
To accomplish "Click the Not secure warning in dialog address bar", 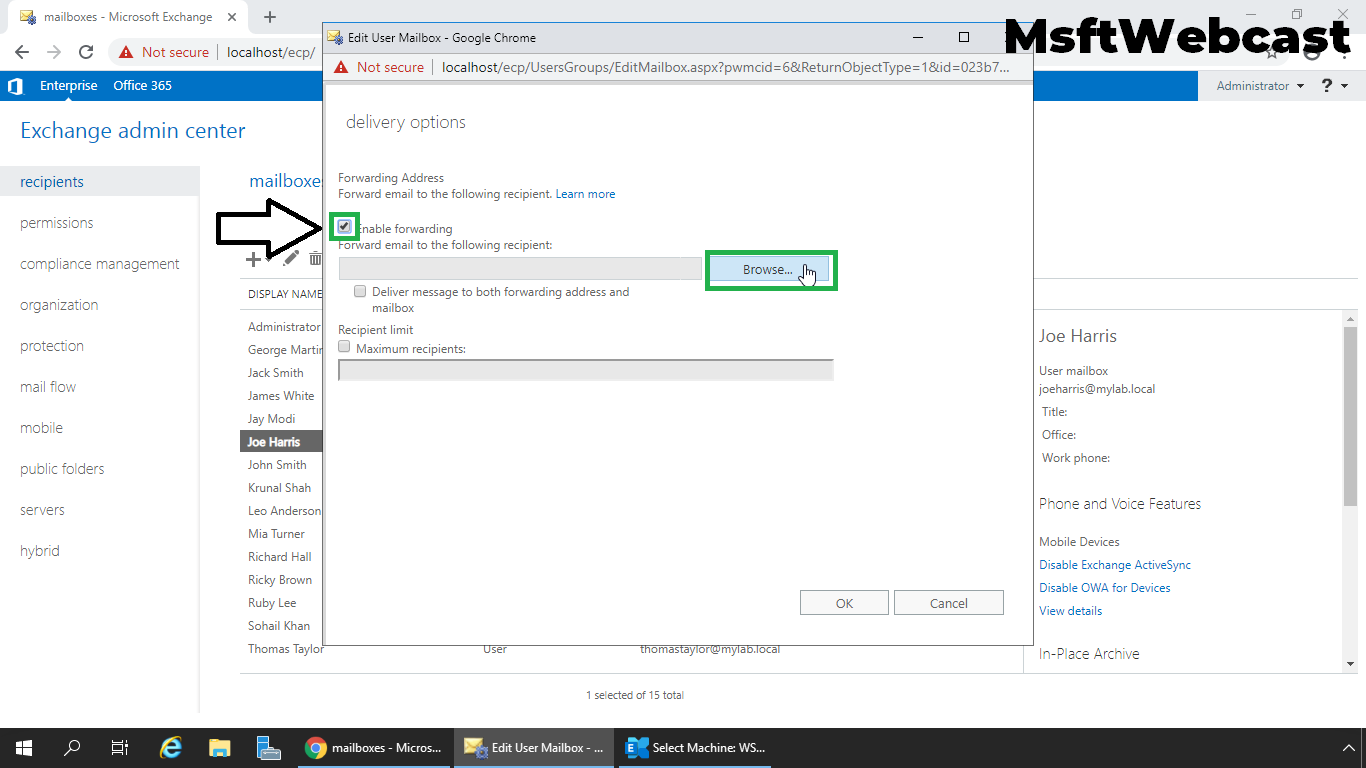I will point(379,67).
